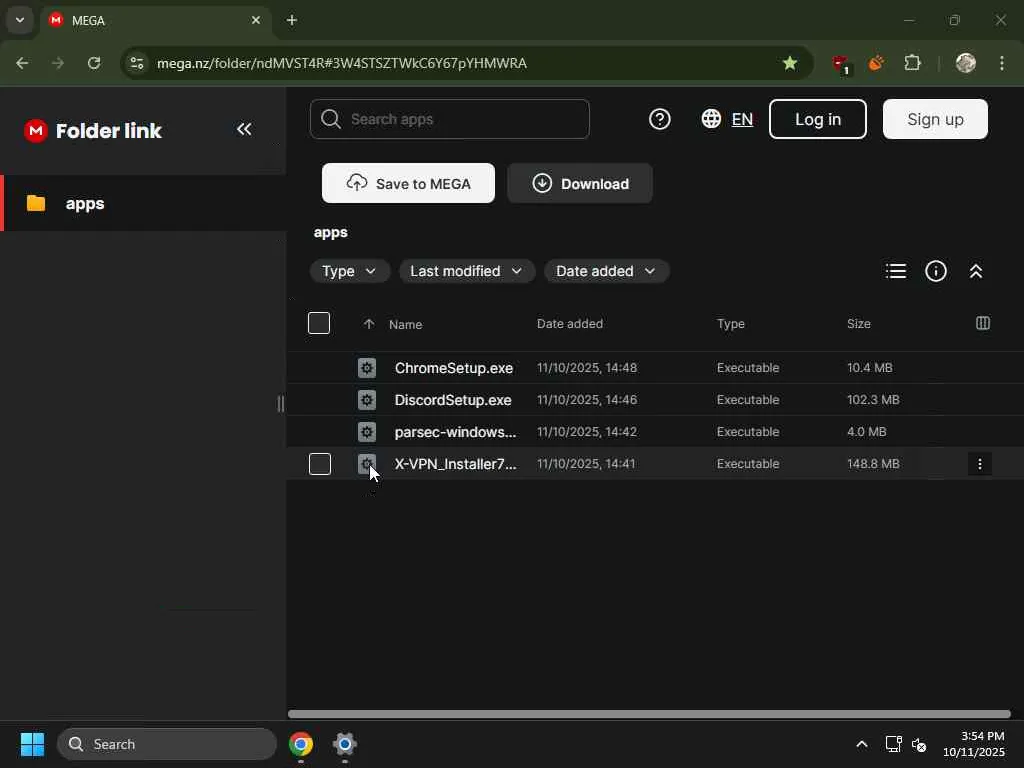Click the double up-chevron collapse icon
The width and height of the screenshot is (1024, 768).
(976, 271)
